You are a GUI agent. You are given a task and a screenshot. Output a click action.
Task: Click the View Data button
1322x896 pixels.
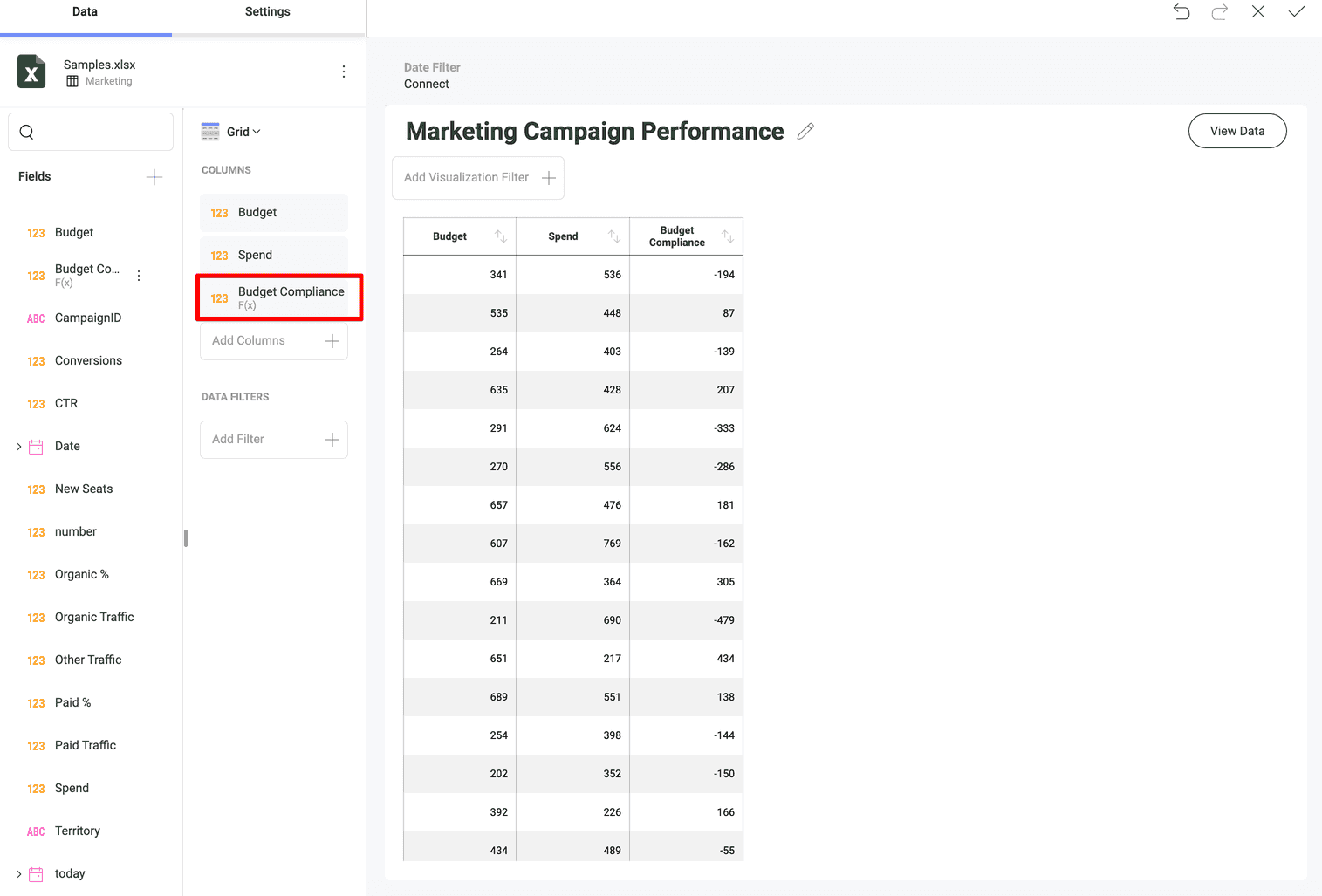coord(1237,131)
